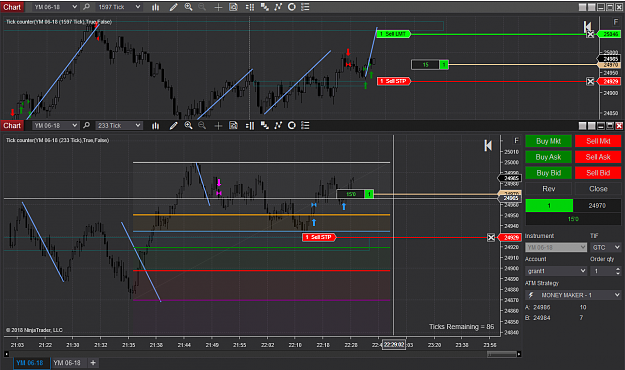Toggle fixed scale F button on top chart

615,22
